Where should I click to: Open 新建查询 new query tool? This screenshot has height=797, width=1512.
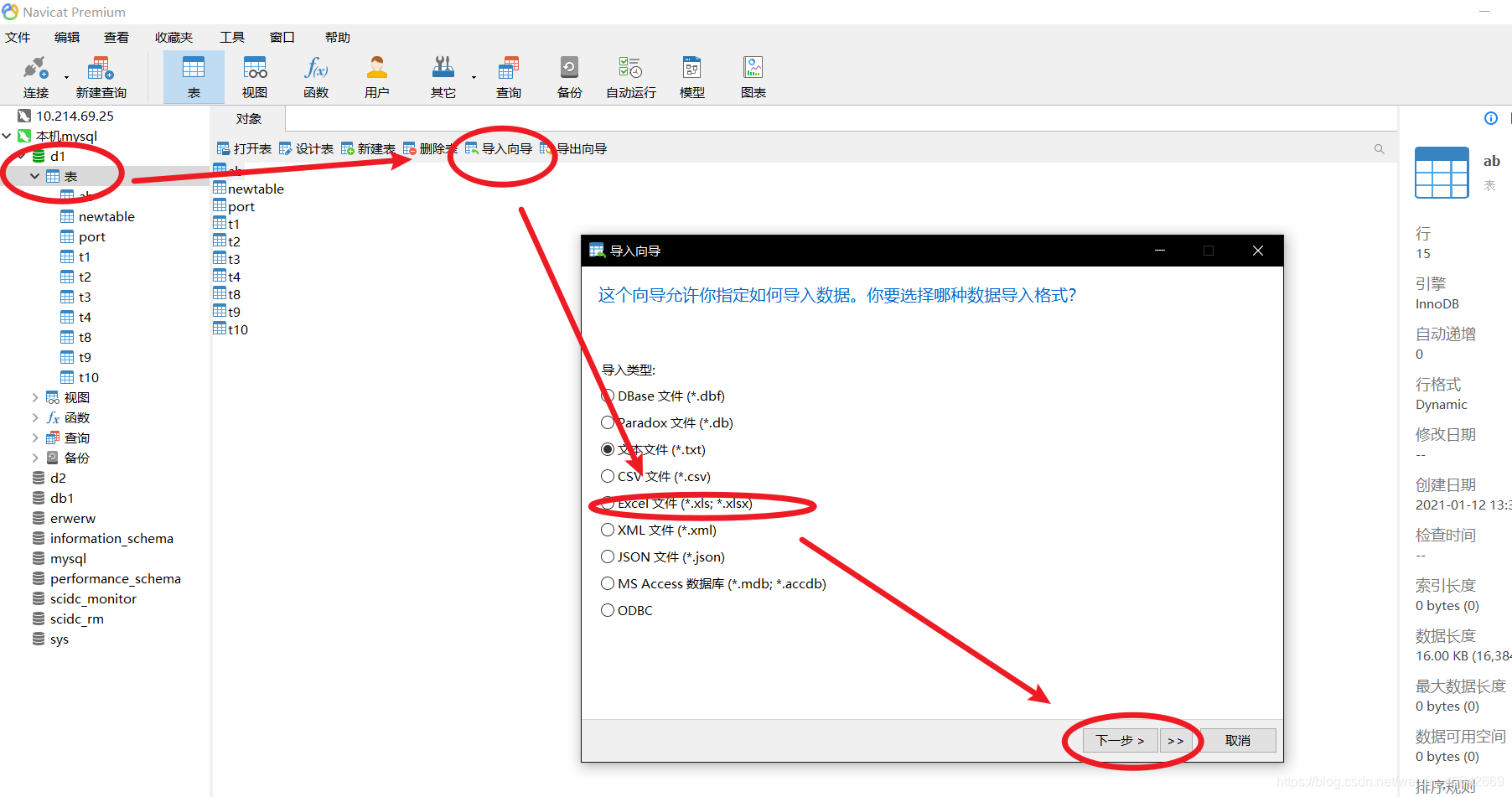pos(101,77)
